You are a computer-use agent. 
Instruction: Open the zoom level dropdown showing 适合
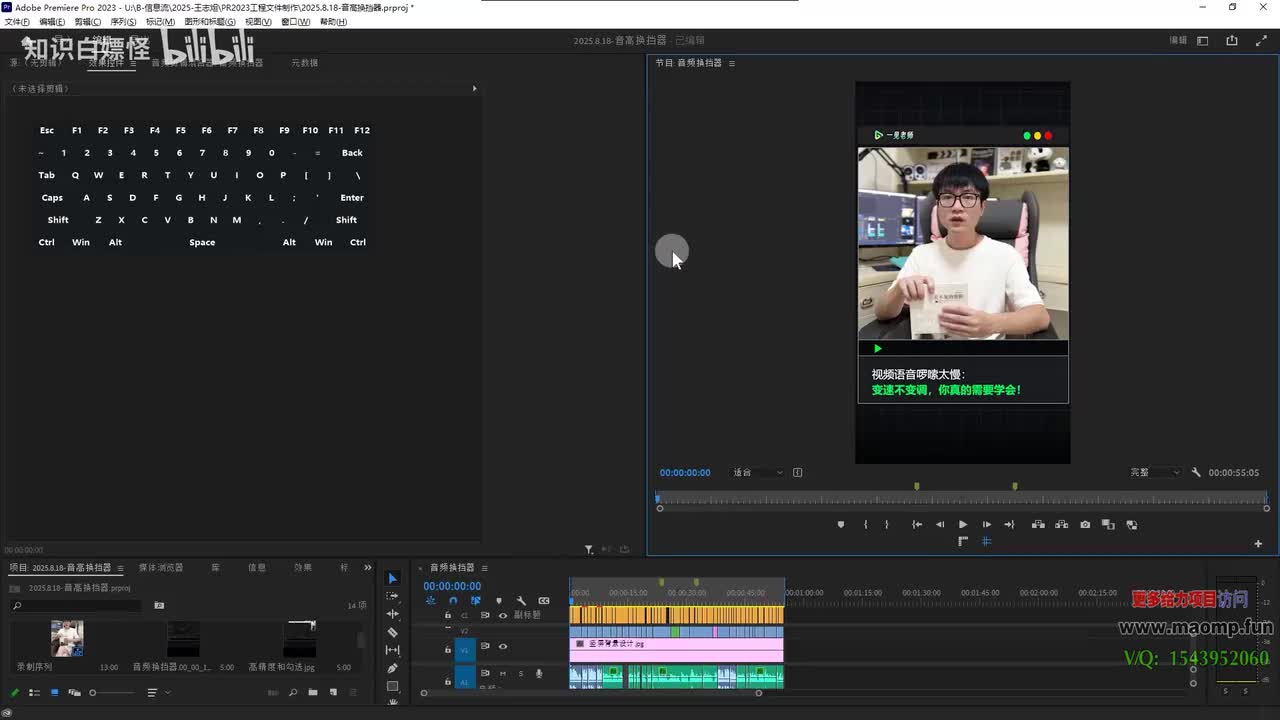[x=758, y=473]
